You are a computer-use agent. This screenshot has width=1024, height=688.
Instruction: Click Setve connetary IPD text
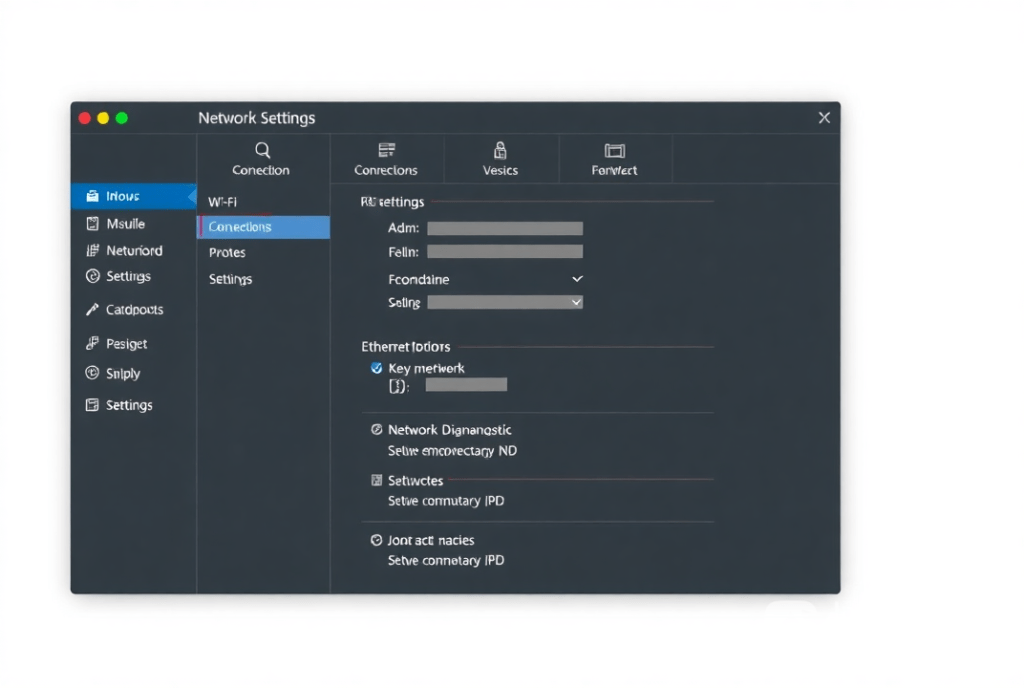[446, 560]
